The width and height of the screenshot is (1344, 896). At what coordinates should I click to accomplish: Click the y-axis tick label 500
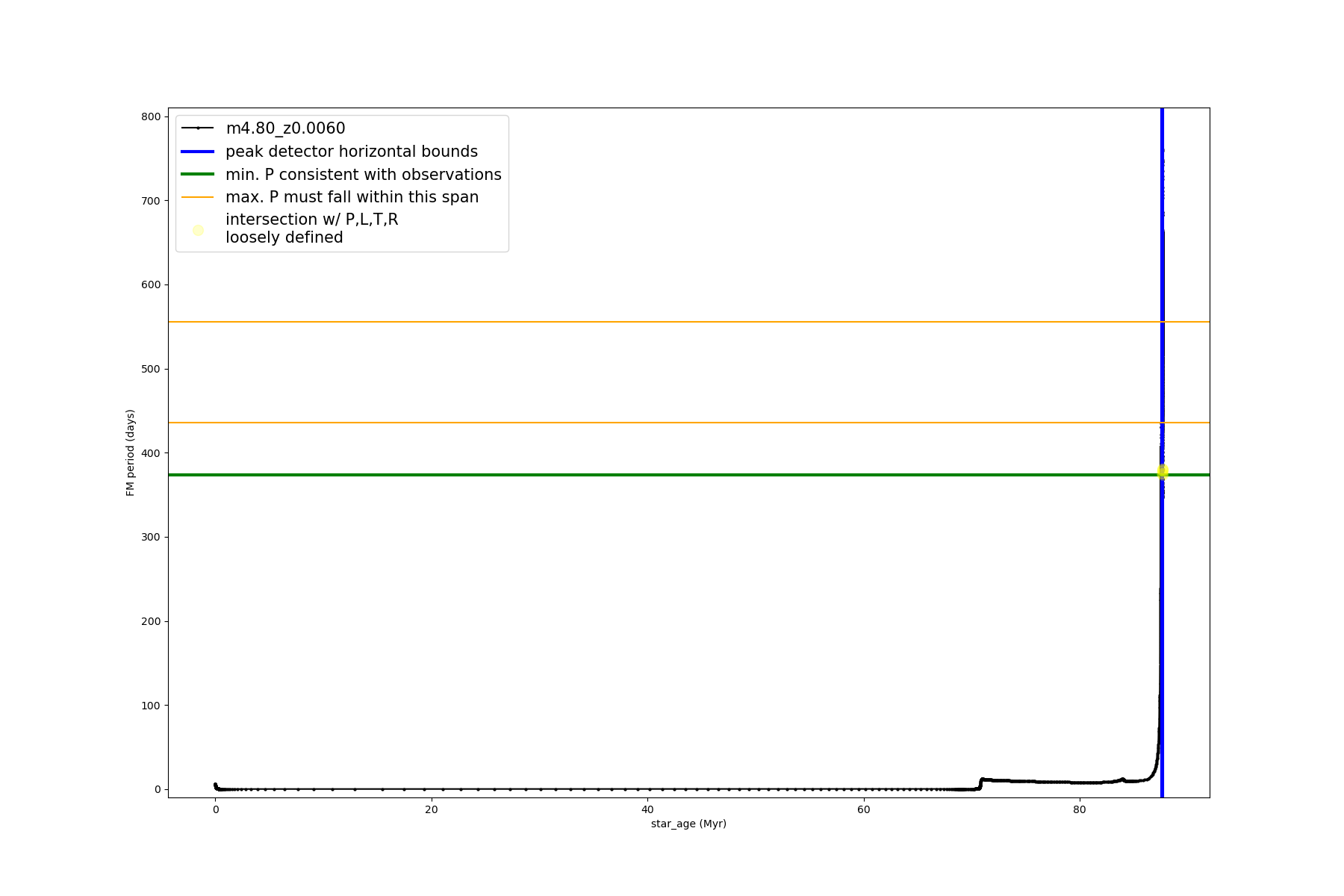[151, 369]
